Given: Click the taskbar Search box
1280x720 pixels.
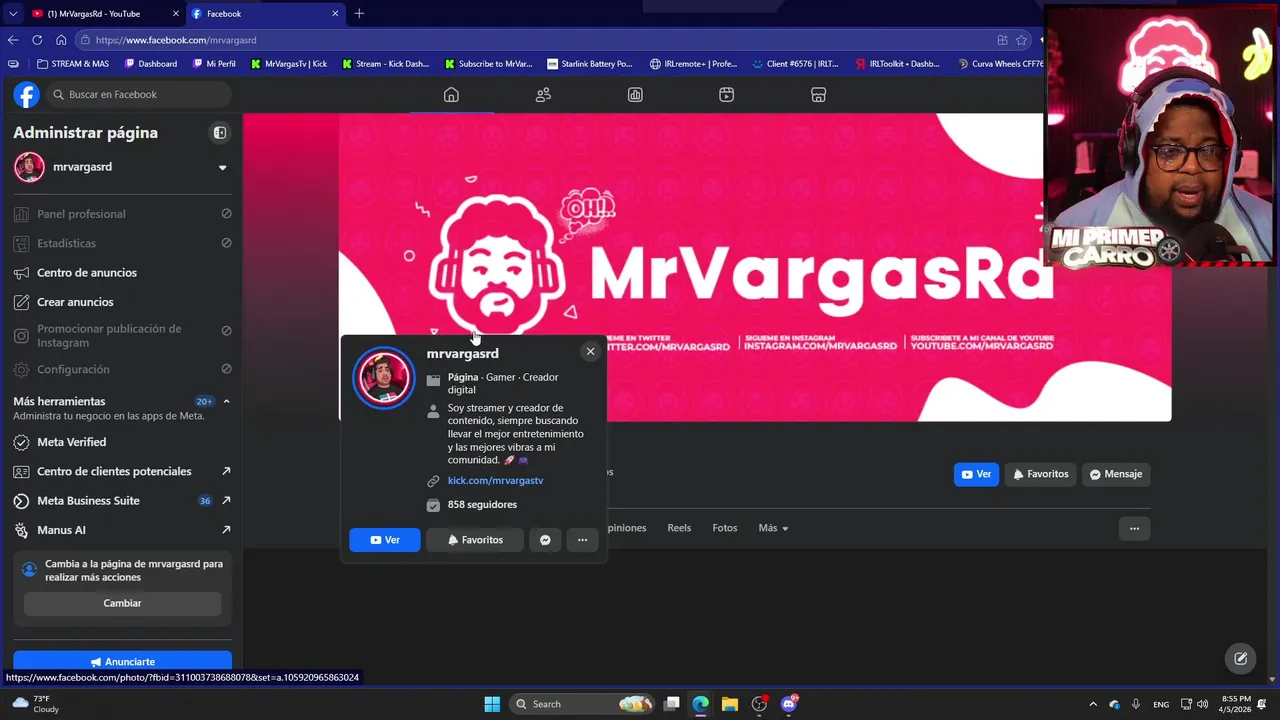Looking at the screenshot, I should pyautogui.click(x=583, y=704).
